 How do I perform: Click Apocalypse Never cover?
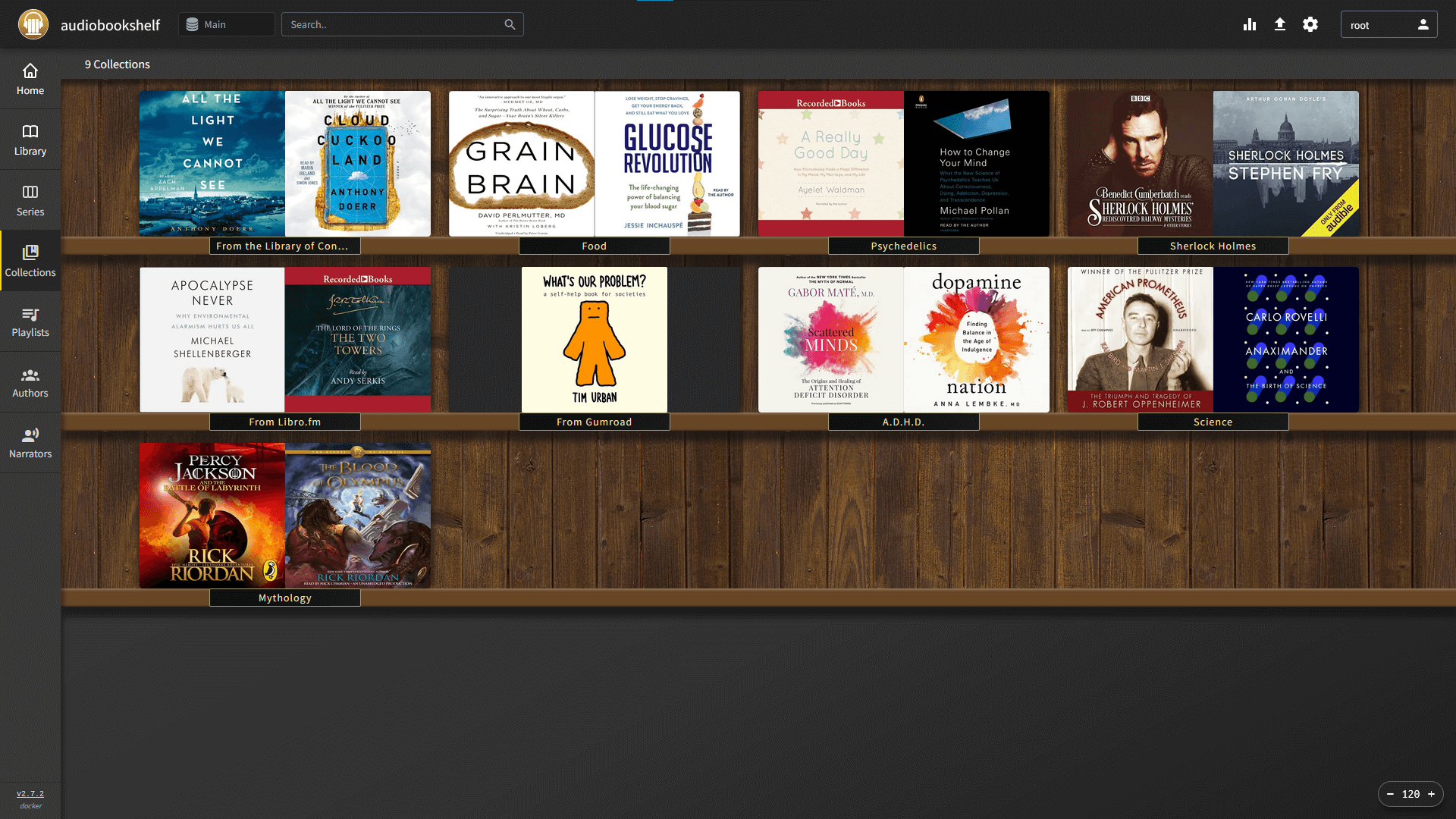(x=212, y=340)
